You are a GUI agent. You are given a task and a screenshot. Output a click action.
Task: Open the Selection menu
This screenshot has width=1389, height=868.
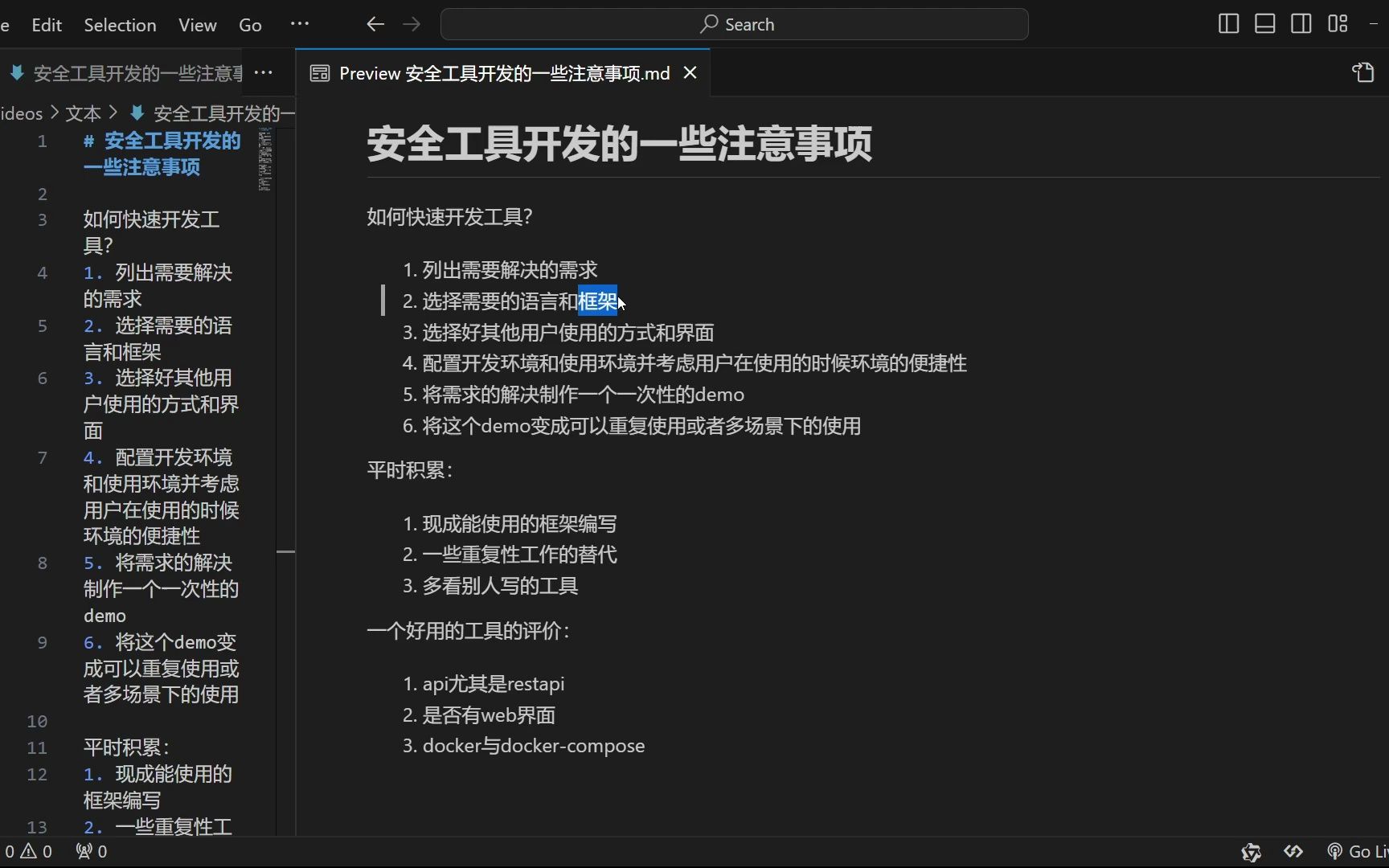(x=121, y=25)
